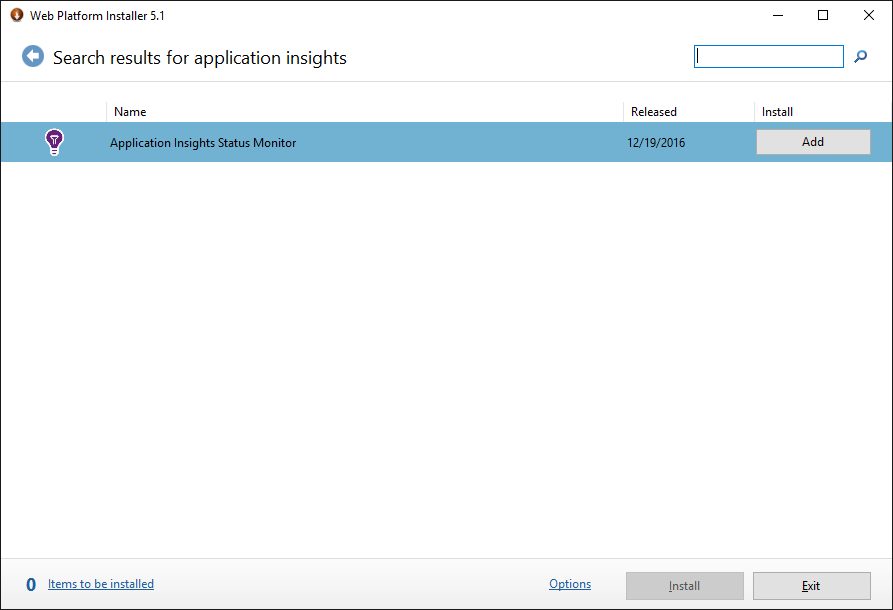Image resolution: width=893 pixels, height=610 pixels.
Task: Minimize the installer window
Action: point(778,15)
